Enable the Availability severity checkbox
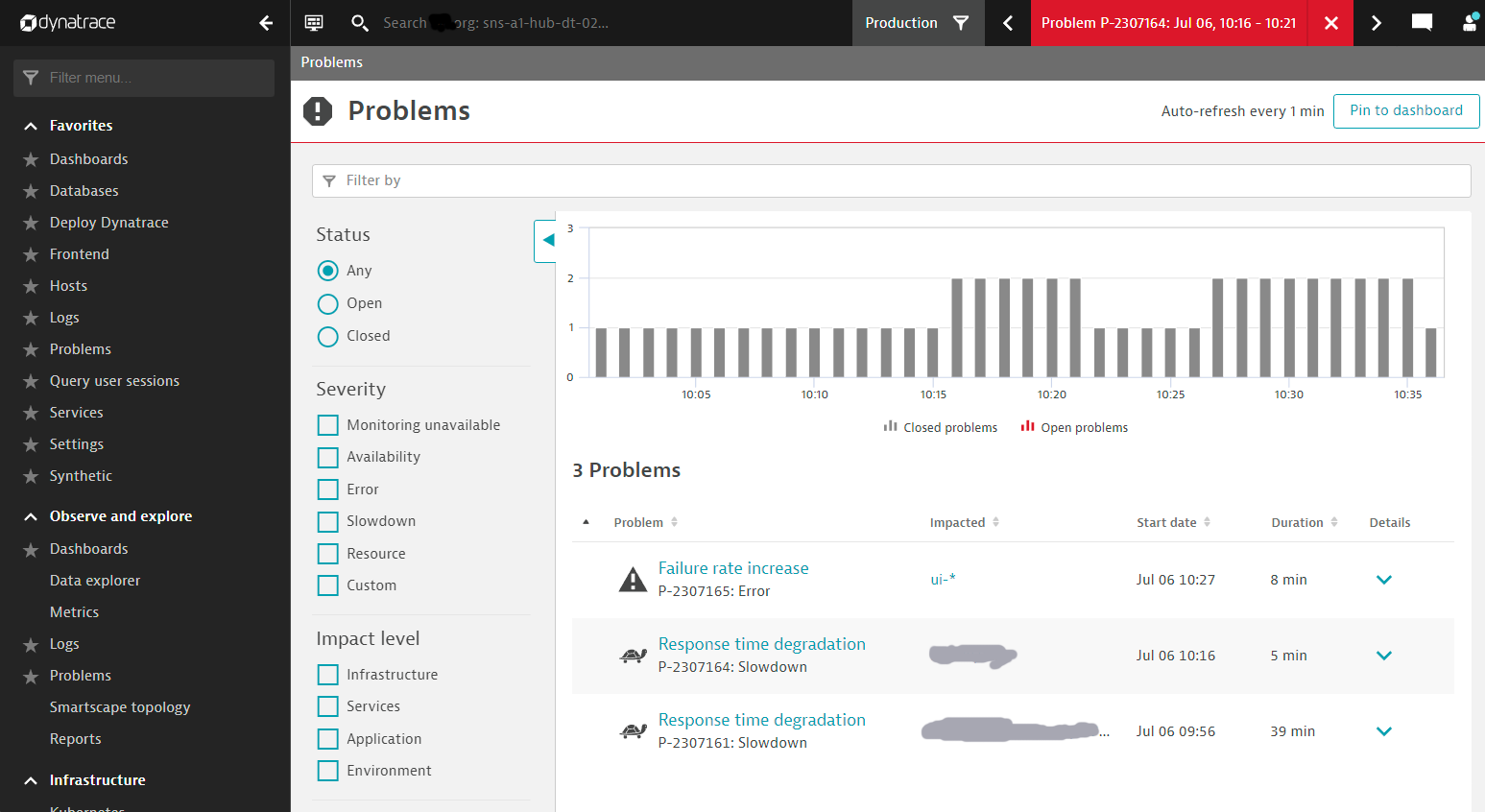This screenshot has height=812, width=1485. 328,457
